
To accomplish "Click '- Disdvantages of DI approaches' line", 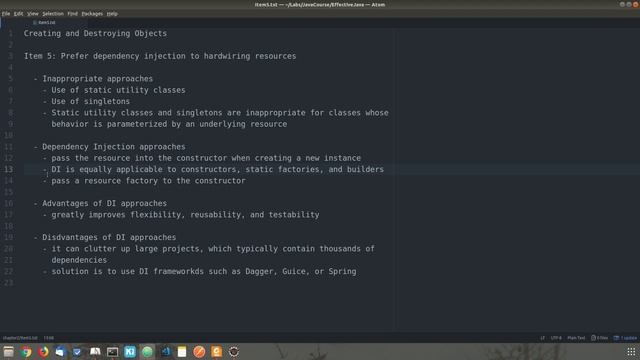I will [x=104, y=237].
